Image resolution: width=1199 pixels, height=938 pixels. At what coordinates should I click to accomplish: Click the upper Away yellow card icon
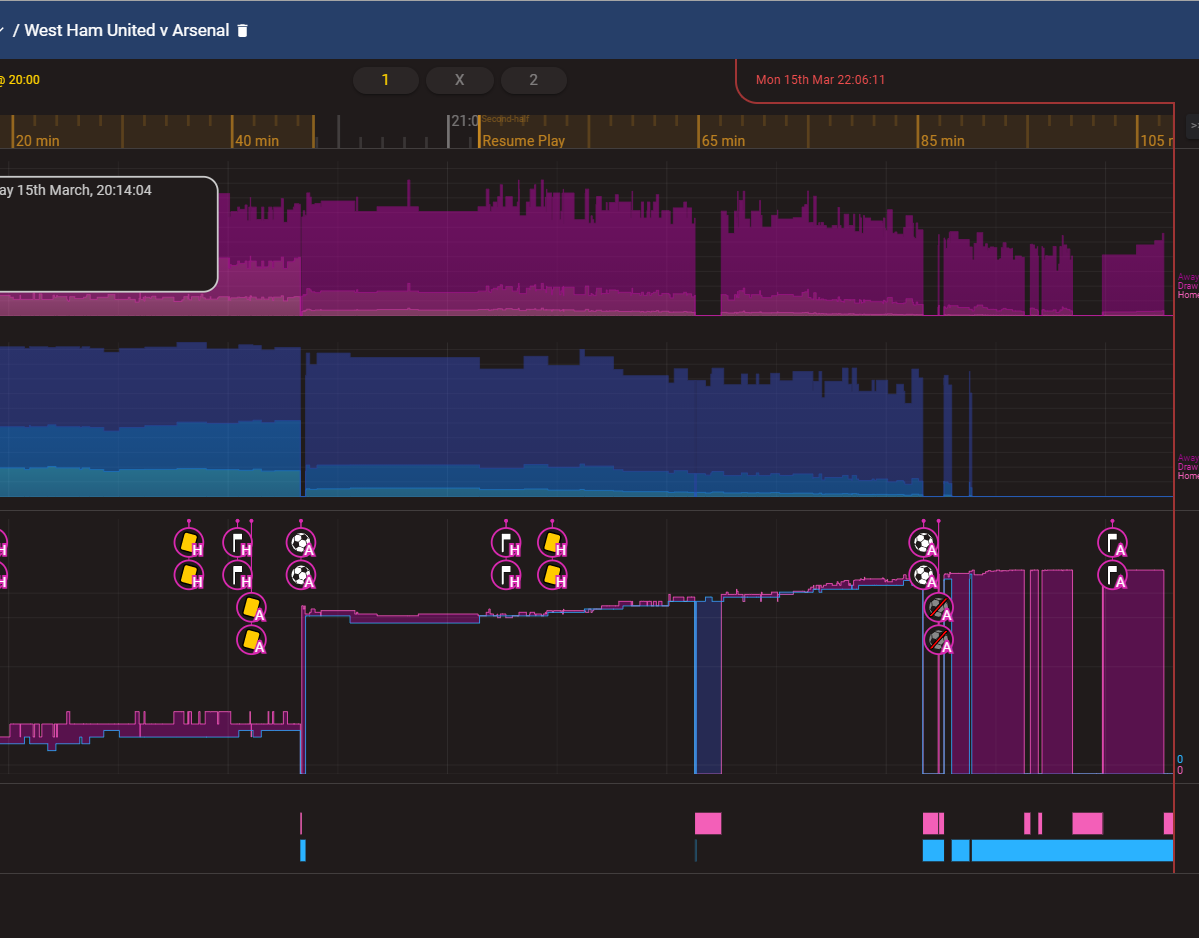point(252,608)
